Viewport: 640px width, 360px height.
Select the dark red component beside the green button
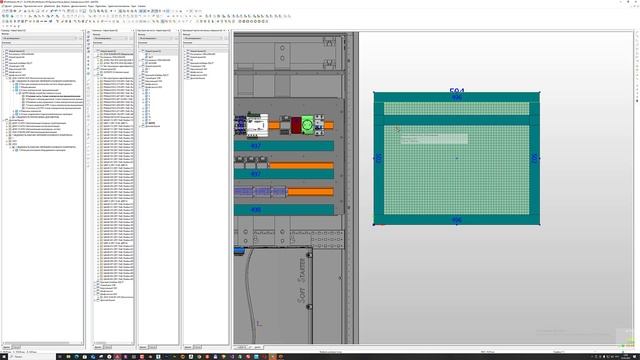click(296, 125)
